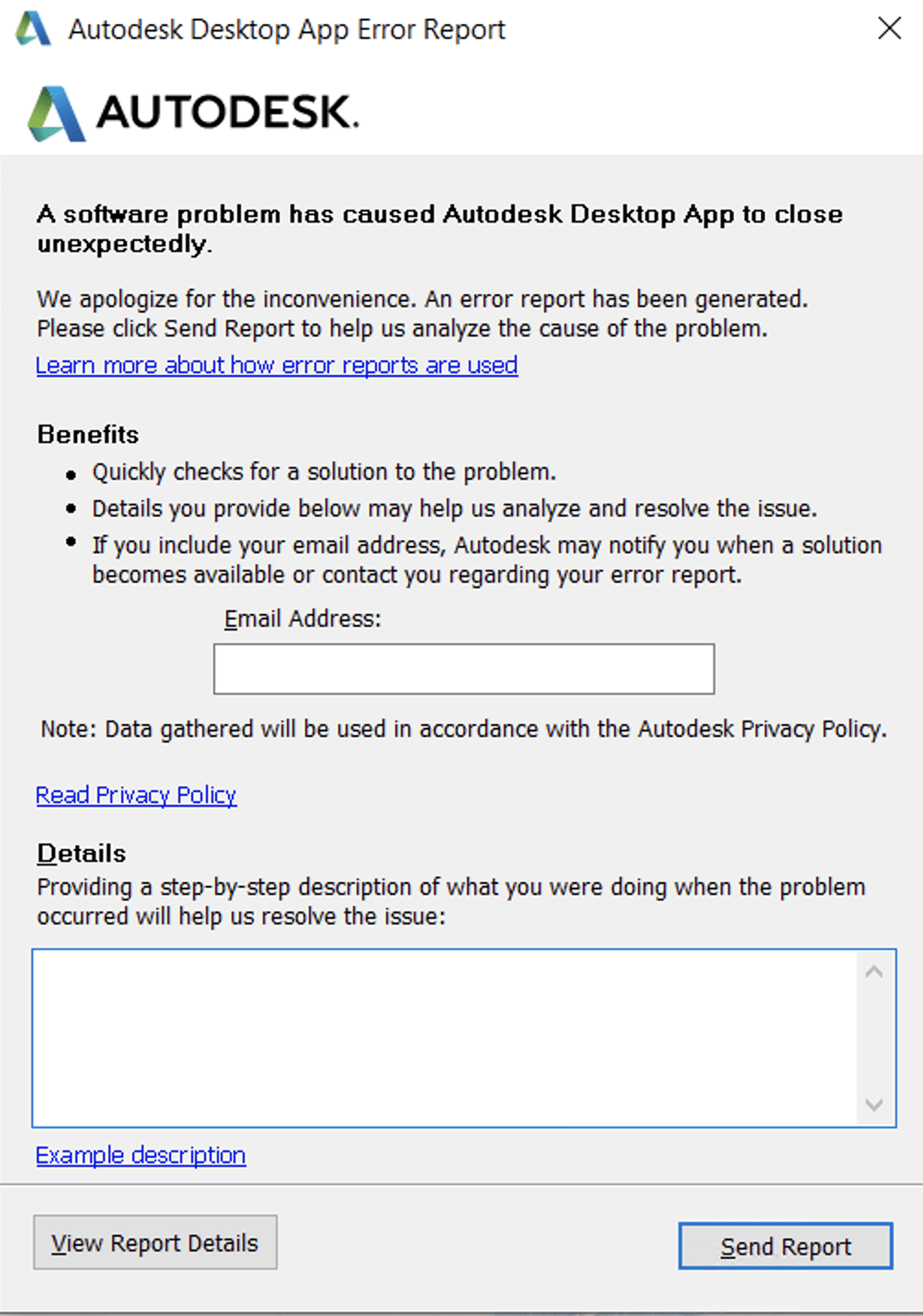Close the Error Report dialog with X
Image resolution: width=923 pixels, height=1316 pixels.
click(x=889, y=28)
